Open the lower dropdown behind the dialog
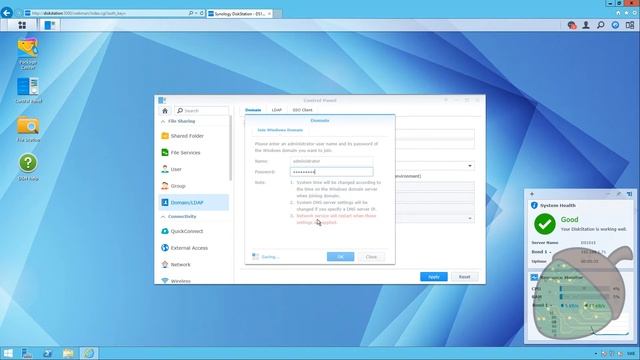This screenshot has width=640, height=360. tap(470, 218)
